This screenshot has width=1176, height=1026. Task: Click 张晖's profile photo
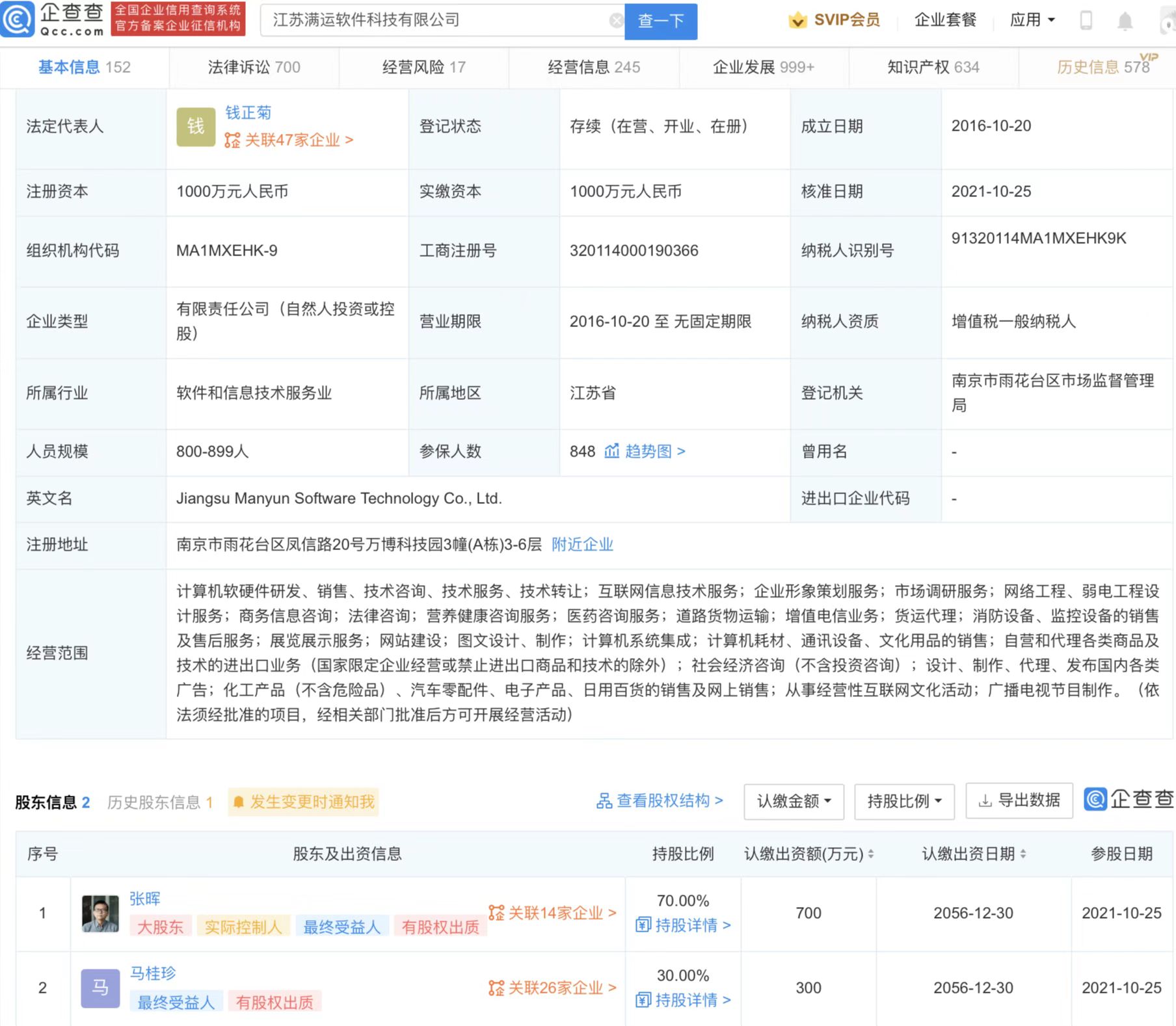point(100,914)
